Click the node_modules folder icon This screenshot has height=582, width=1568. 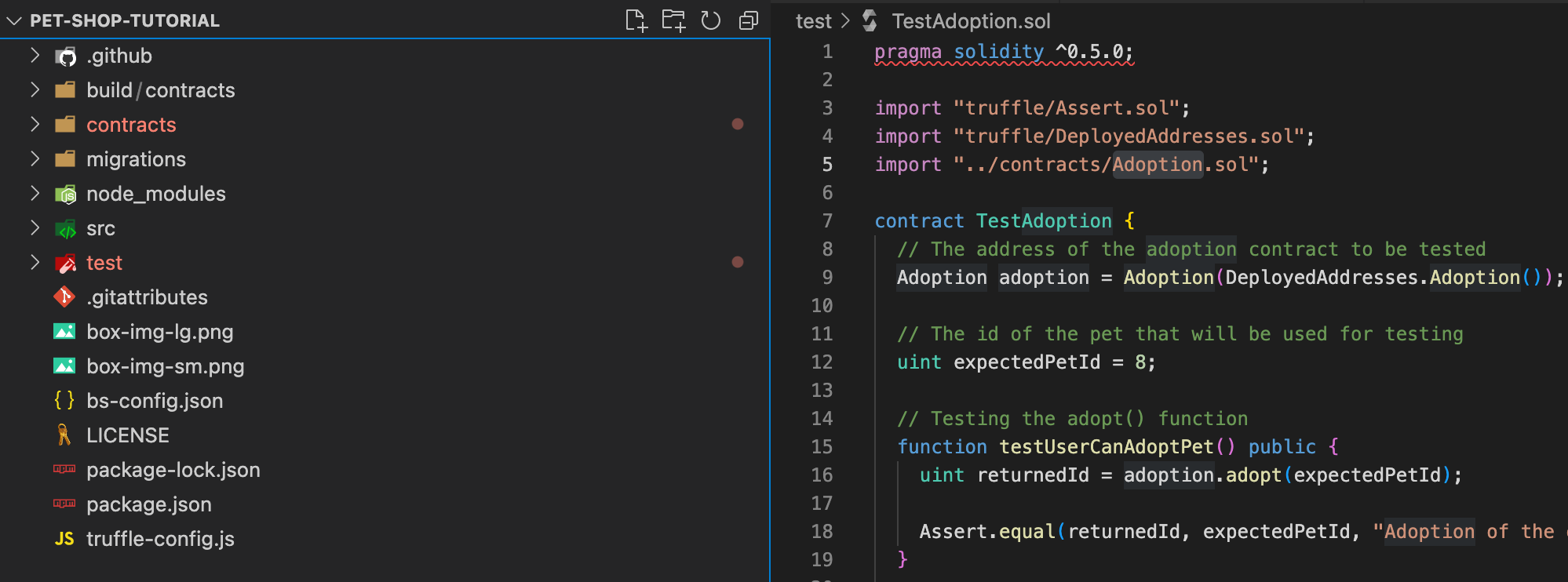pos(65,194)
